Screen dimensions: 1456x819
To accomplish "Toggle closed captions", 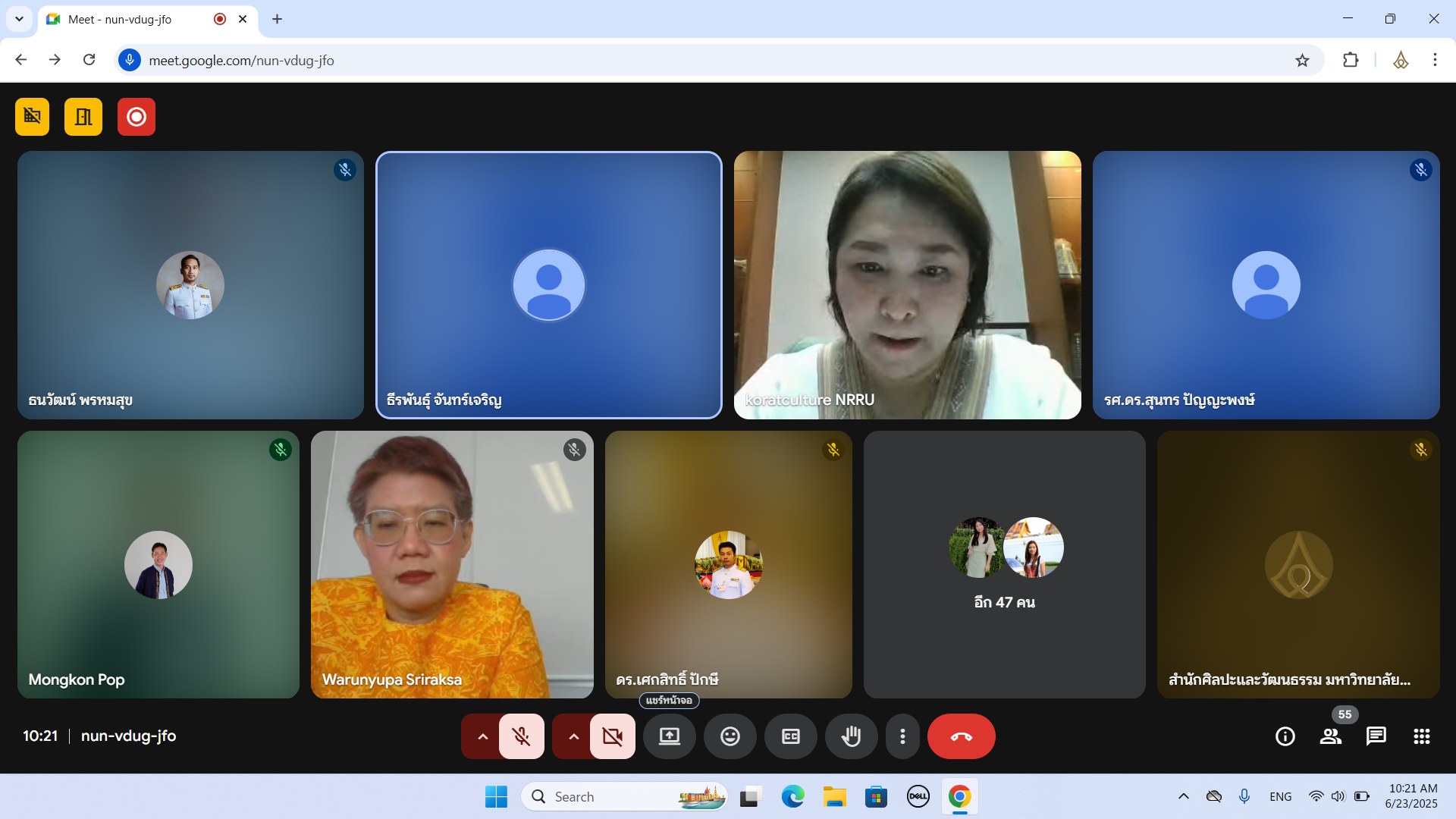I will [791, 736].
